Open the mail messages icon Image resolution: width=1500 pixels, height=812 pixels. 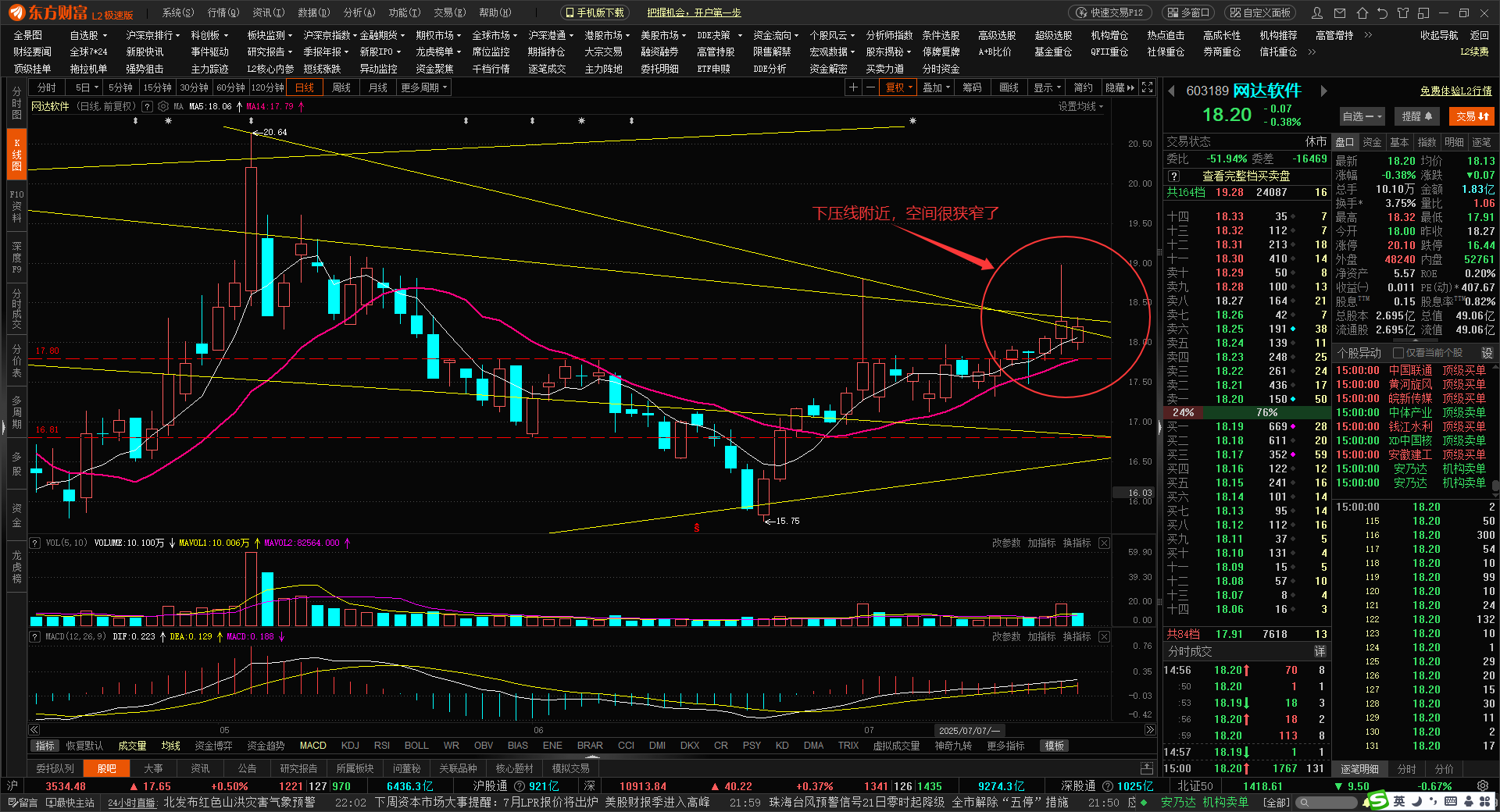pos(1340,12)
